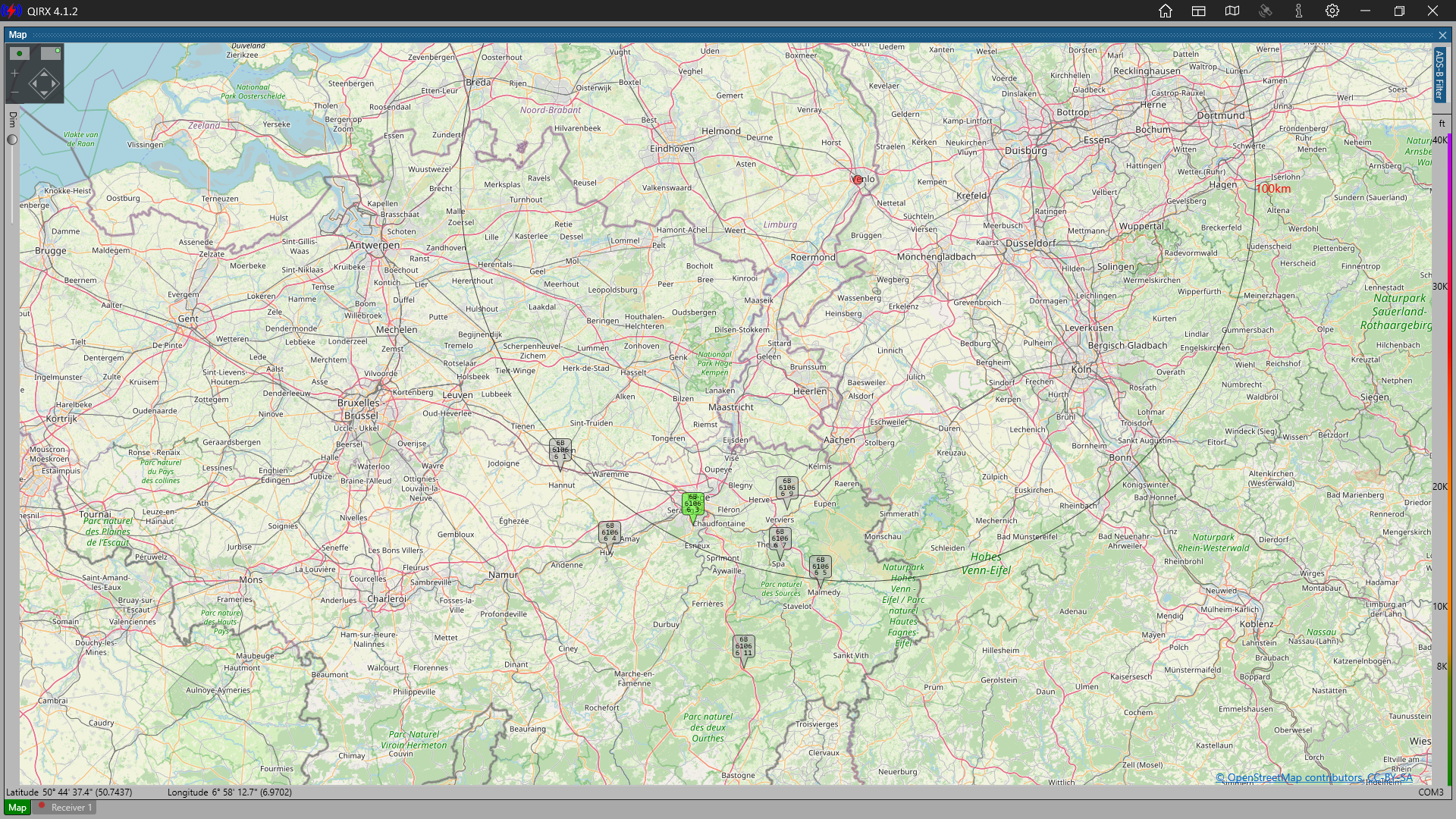This screenshot has width=1456, height=819.
Task: Click the satellite dish icon
Action: pyautogui.click(x=1266, y=11)
